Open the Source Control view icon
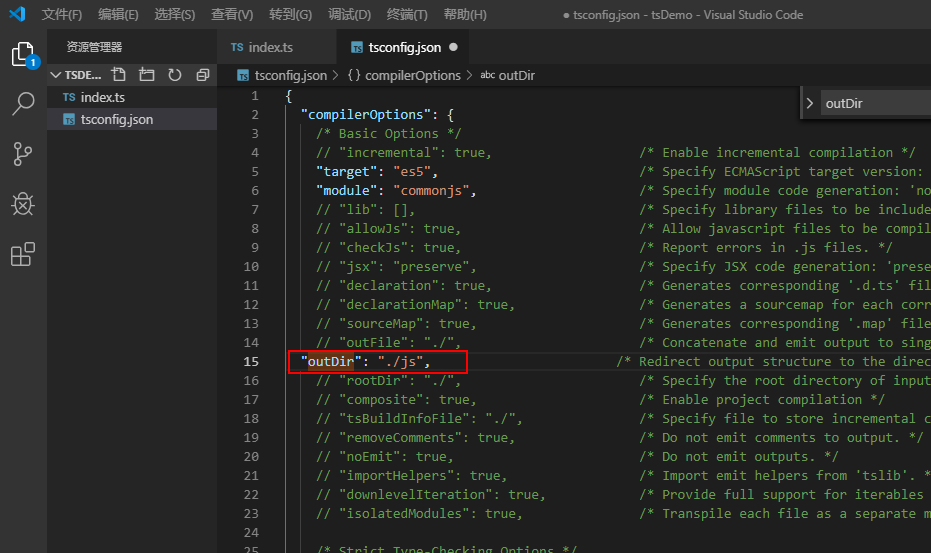 click(x=23, y=154)
